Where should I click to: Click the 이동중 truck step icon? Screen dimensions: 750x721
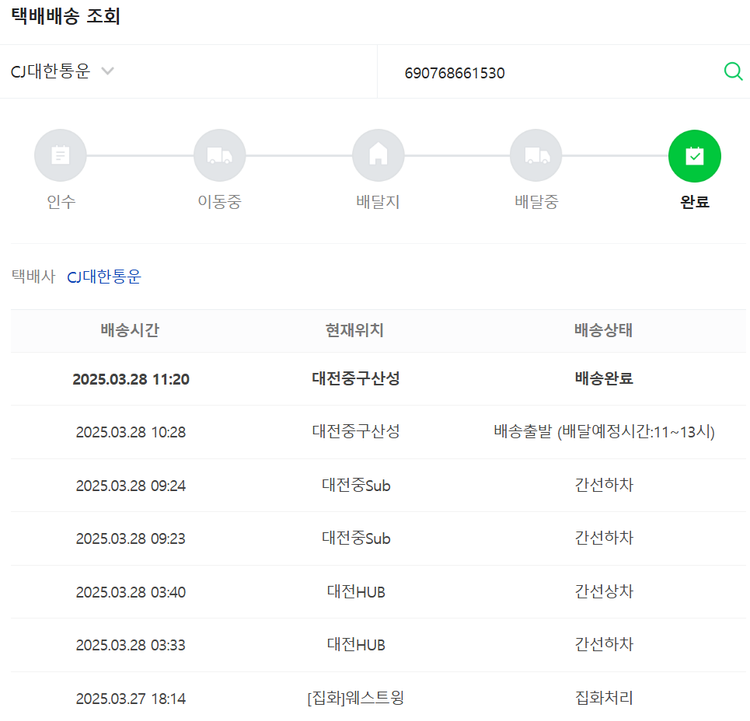pyautogui.click(x=219, y=155)
